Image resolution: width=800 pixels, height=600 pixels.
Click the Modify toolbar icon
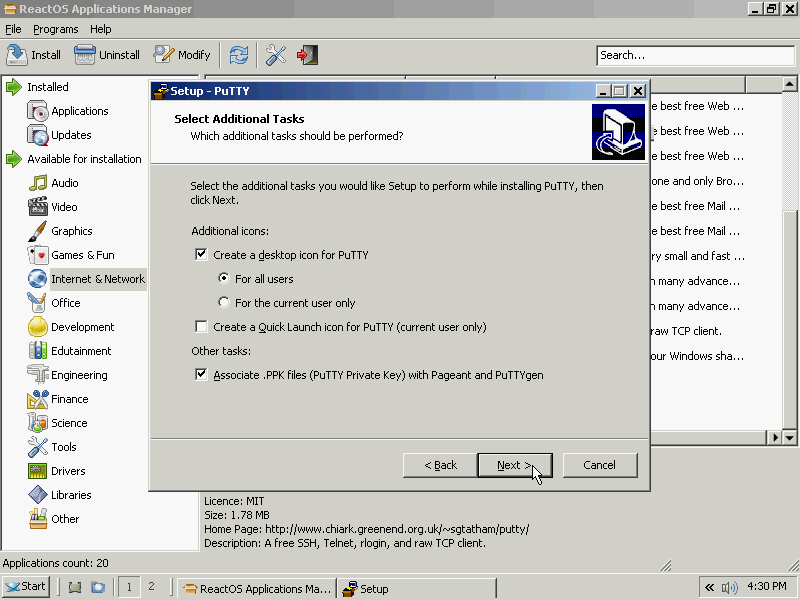coord(164,55)
